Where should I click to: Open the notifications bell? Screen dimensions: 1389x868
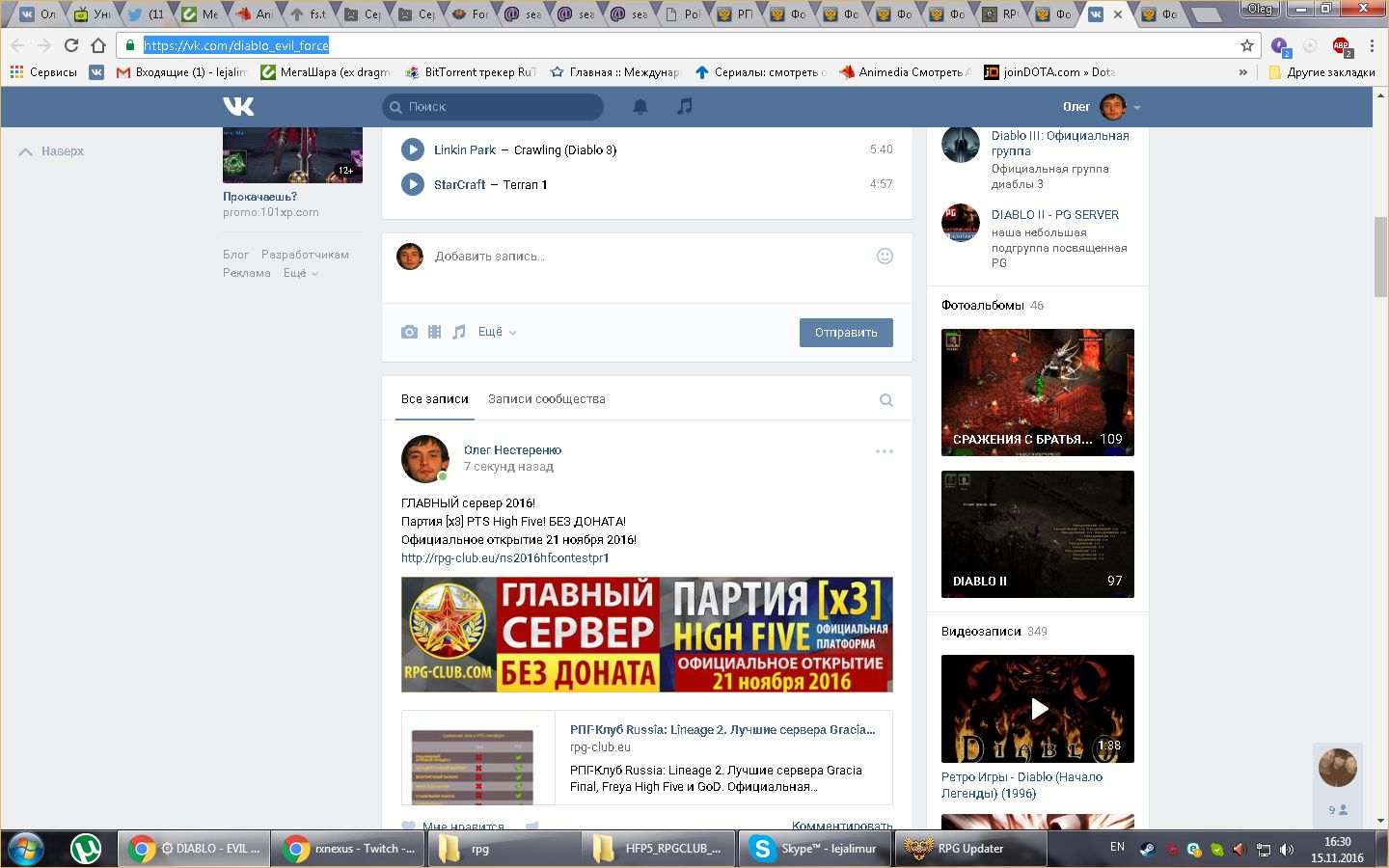(640, 106)
